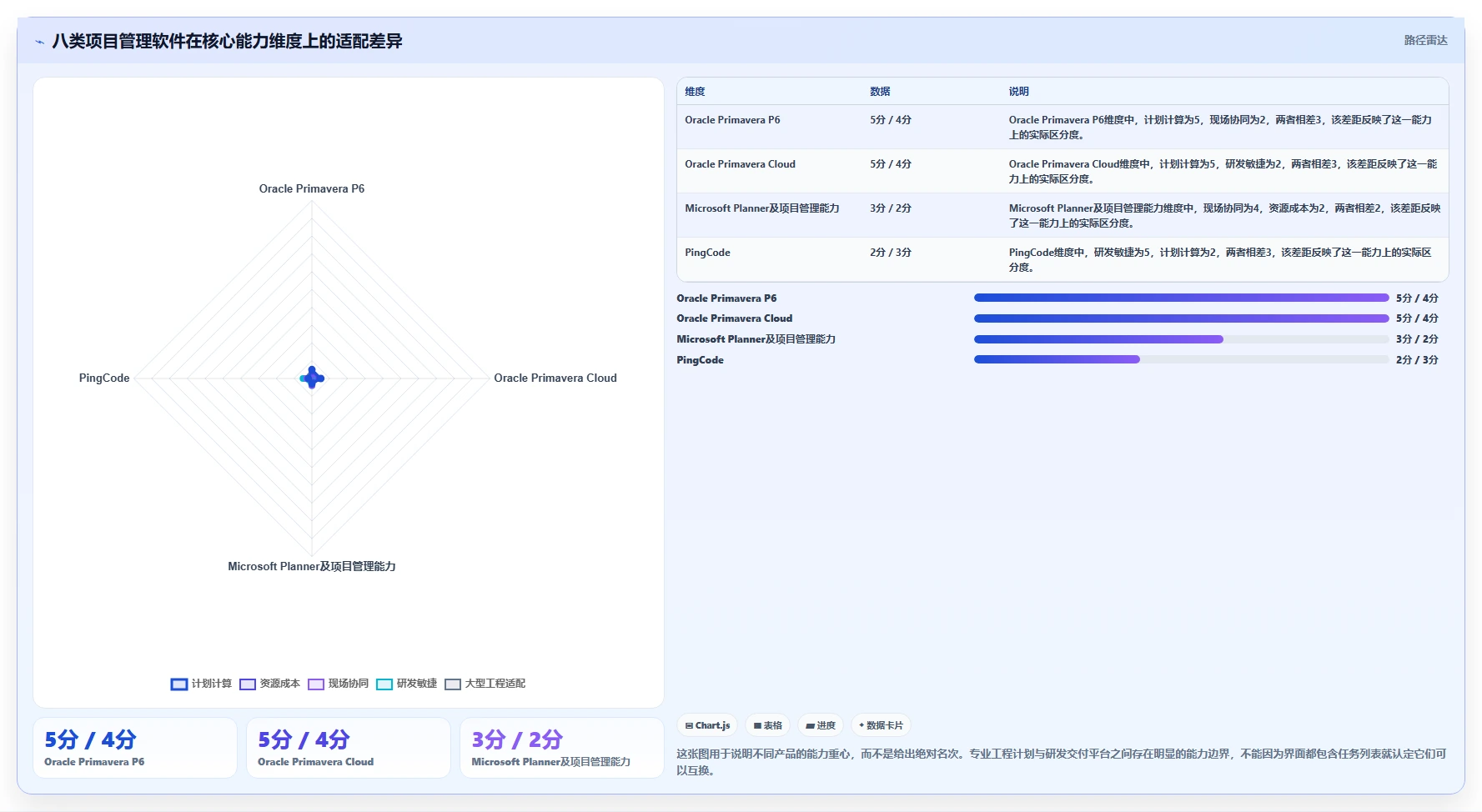Click the 2分 / 3分 value in PingCode table row
1482x812 pixels.
(891, 253)
